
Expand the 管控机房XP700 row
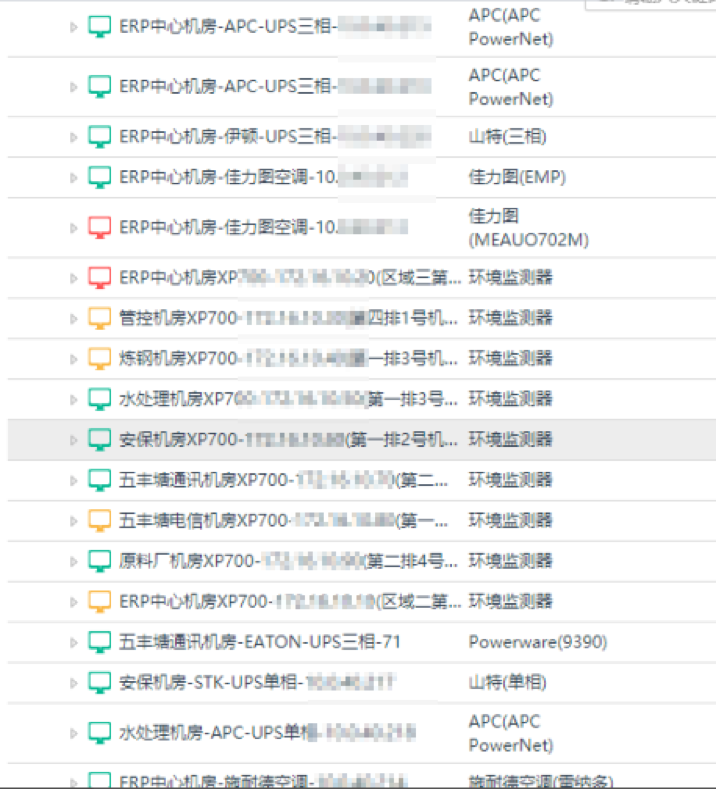coord(73,319)
